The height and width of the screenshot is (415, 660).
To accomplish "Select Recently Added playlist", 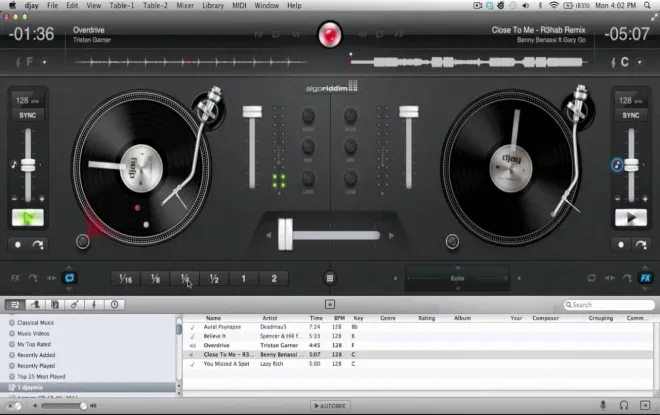I will (x=36, y=355).
